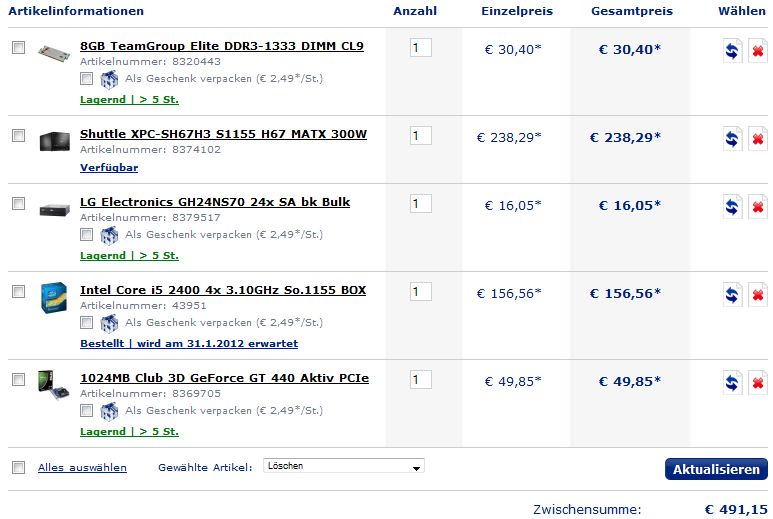This screenshot has width=773, height=519.
Task: Delete the Intel Core i5 2400 item
Action: coord(758,295)
